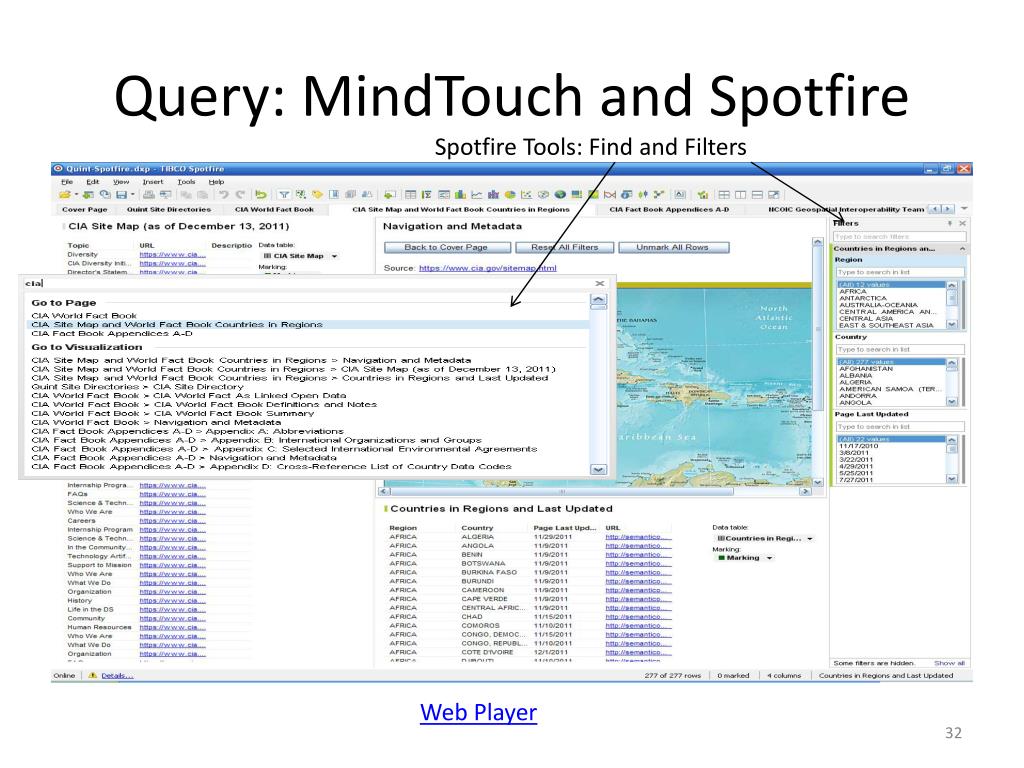Insert a Parallel Coordinate Plot icon
Viewport: 1024px width, 768px height.
tap(610, 195)
